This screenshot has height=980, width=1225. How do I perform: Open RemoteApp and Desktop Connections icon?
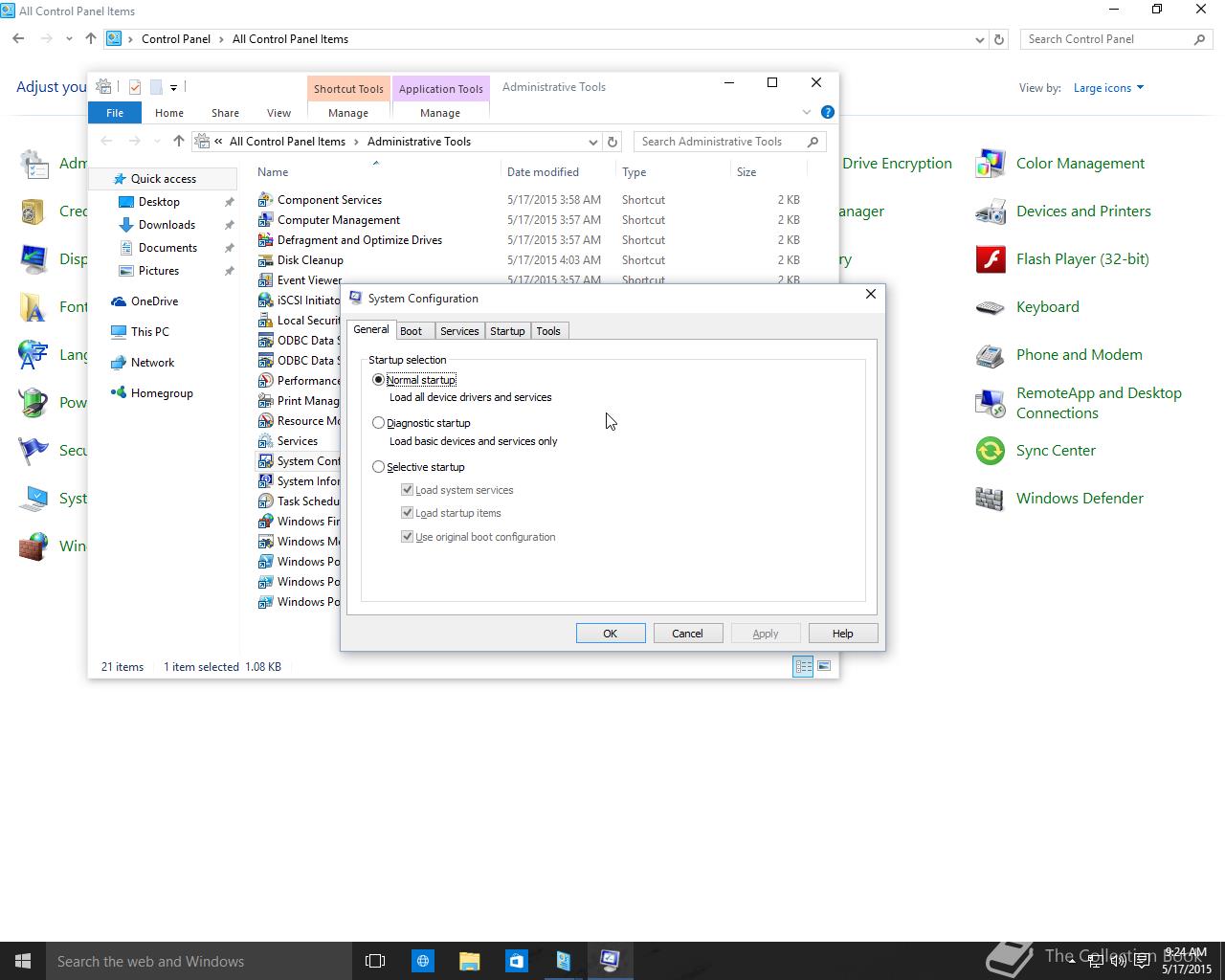[x=990, y=403]
